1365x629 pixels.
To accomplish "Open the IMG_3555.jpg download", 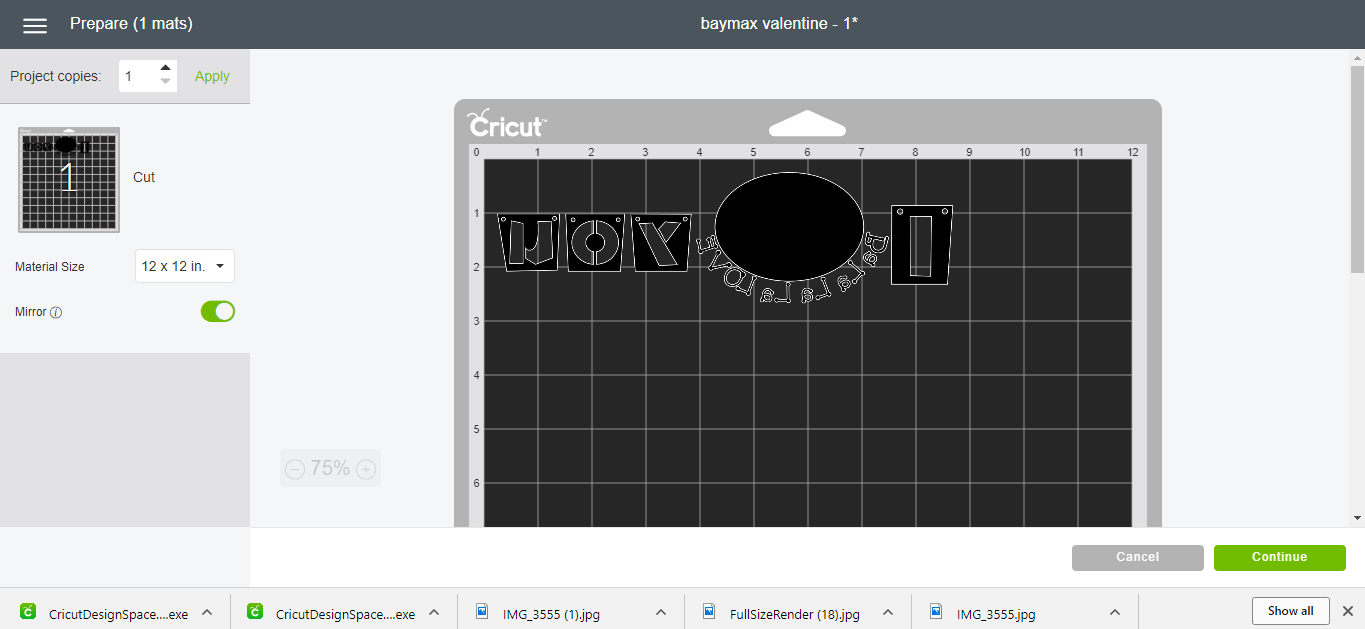I will 996,614.
